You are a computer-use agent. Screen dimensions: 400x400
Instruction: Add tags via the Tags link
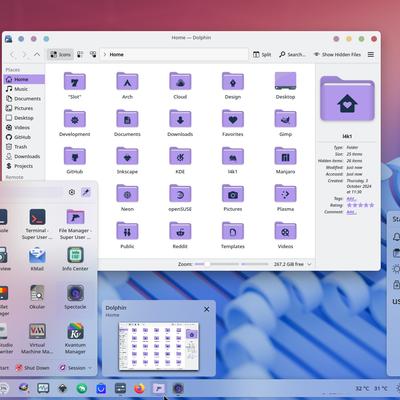[351, 199]
